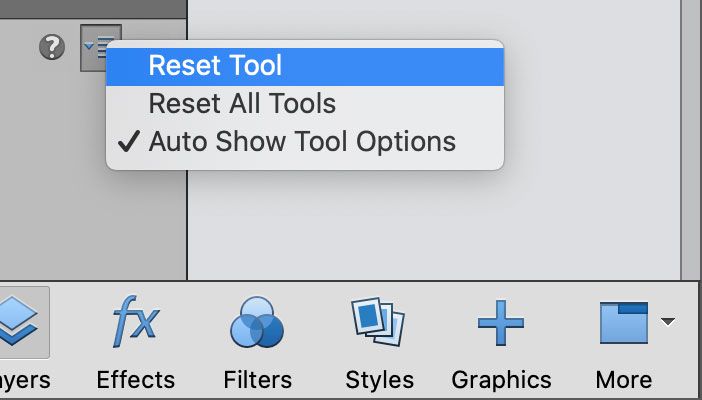Screen dimensions: 702x400
Task: Click the Layers text label
Action: point(25,380)
